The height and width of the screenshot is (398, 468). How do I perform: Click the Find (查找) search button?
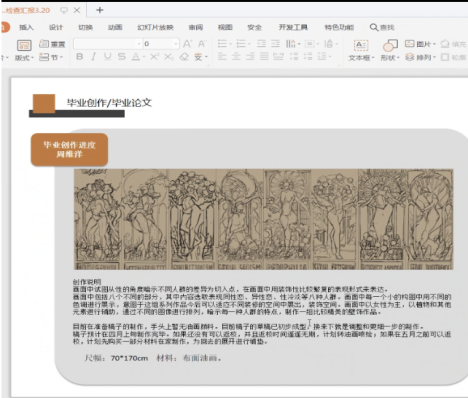tap(382, 27)
